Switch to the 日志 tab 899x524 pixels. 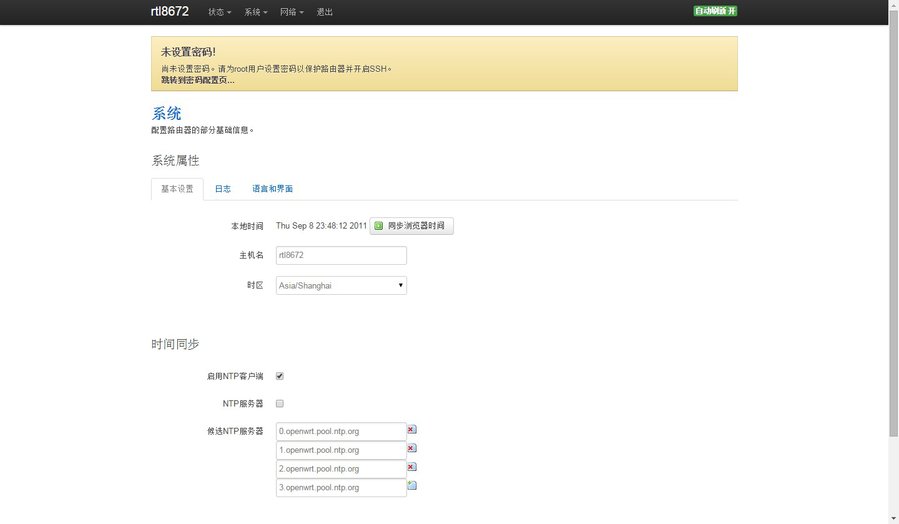coord(222,189)
